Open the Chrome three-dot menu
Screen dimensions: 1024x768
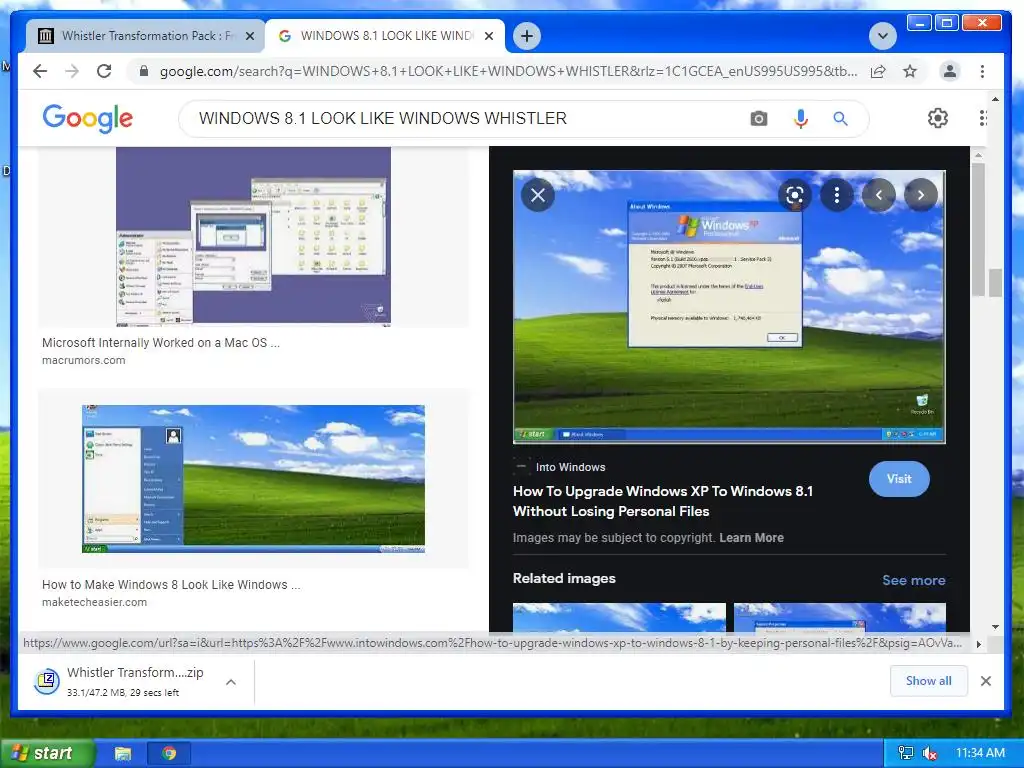click(982, 71)
